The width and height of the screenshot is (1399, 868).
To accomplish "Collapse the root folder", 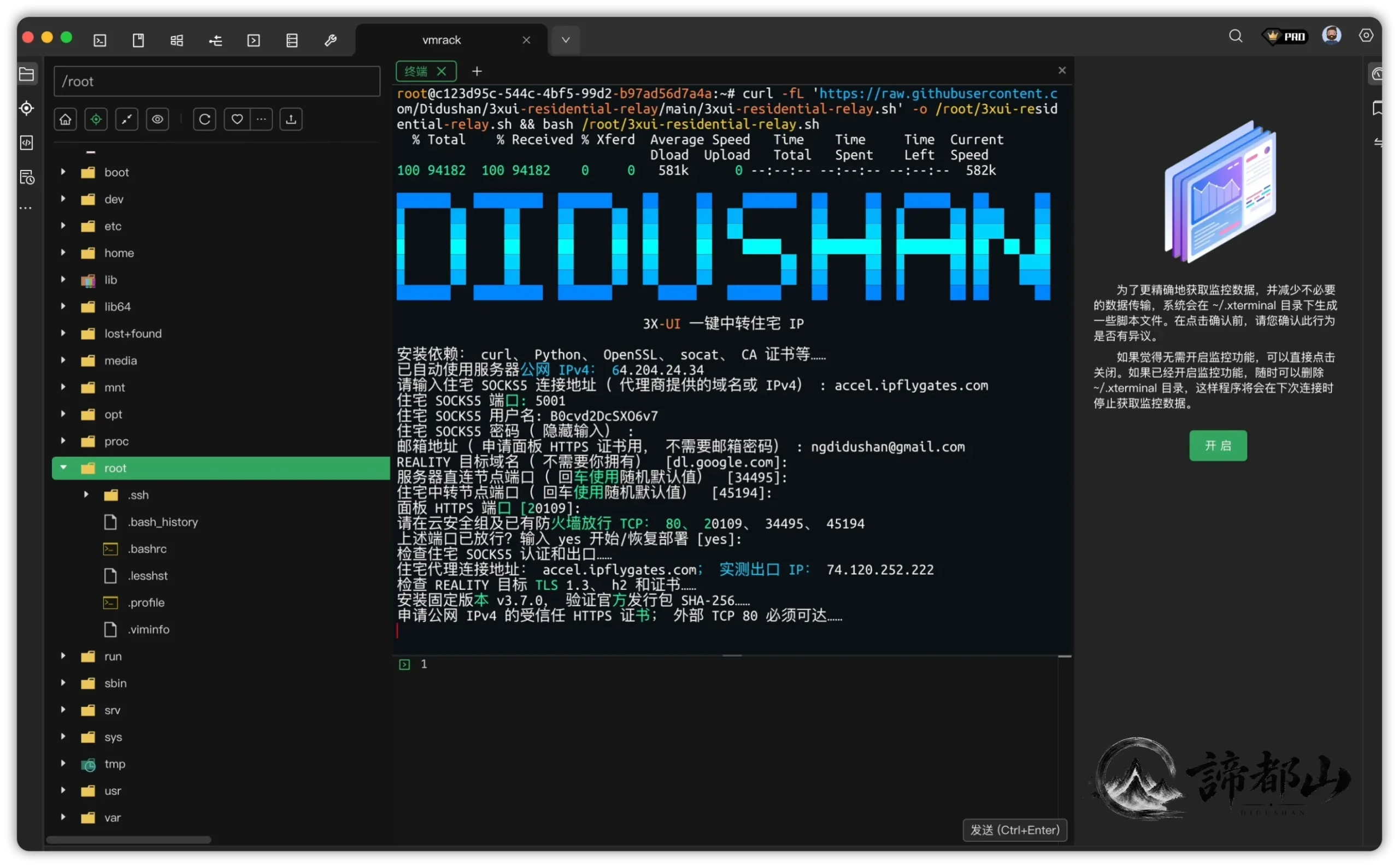I will 63,469.
